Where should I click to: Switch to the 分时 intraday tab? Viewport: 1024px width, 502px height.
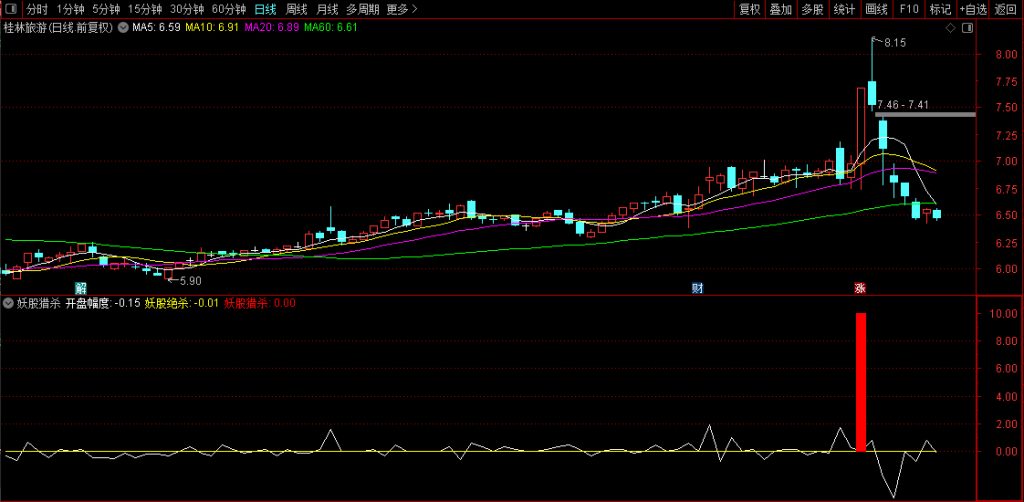coord(37,9)
